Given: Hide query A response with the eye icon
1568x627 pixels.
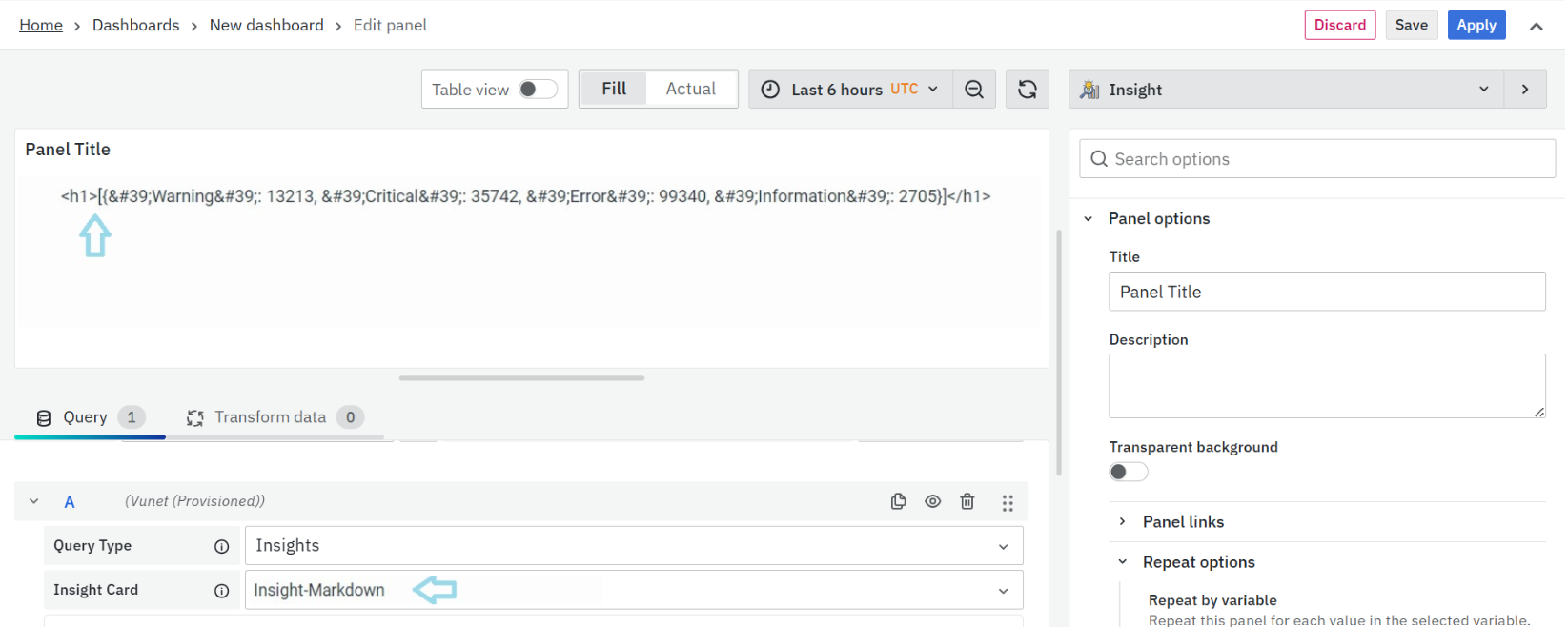Looking at the screenshot, I should 932,502.
